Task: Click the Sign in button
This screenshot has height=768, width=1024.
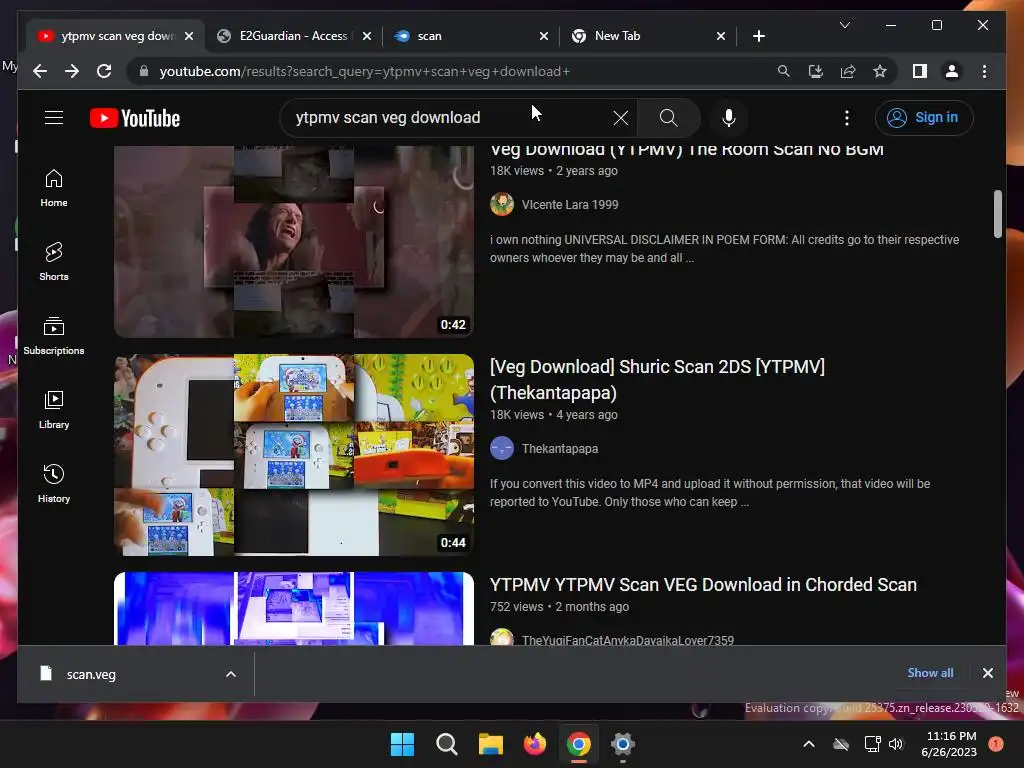Action: [x=923, y=118]
